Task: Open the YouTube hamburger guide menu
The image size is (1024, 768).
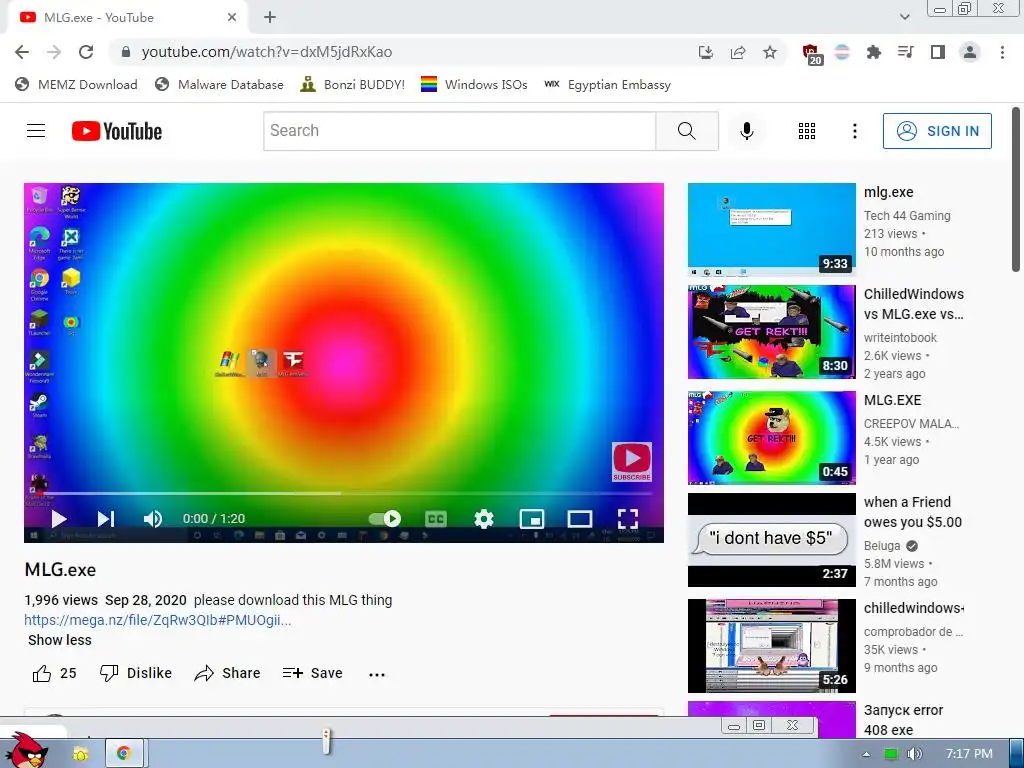Action: 36,131
